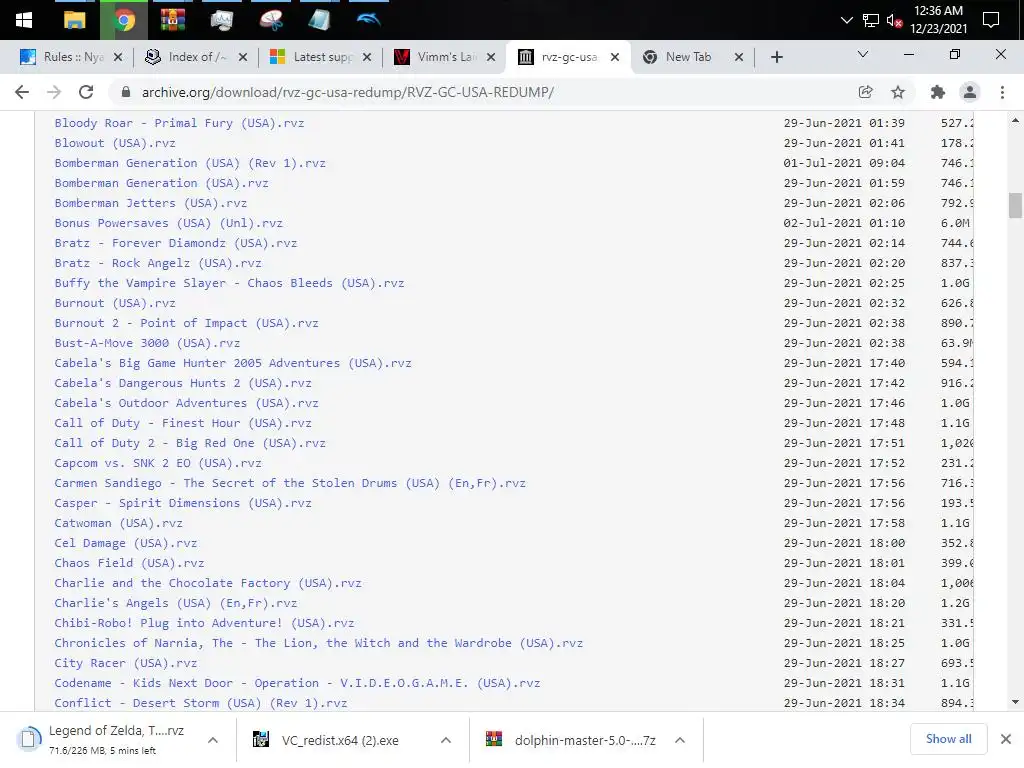Screen dimensions: 1024x768
Task: Download Bomberman Generation (USA) (Rev 1).rvz
Action: 190,163
